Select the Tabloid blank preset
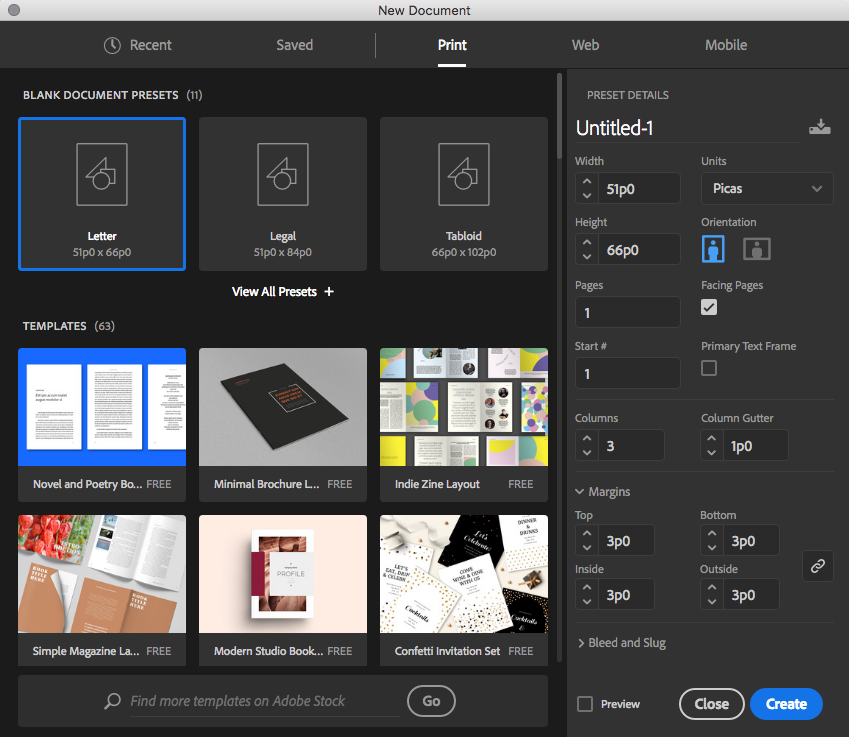 click(x=464, y=194)
